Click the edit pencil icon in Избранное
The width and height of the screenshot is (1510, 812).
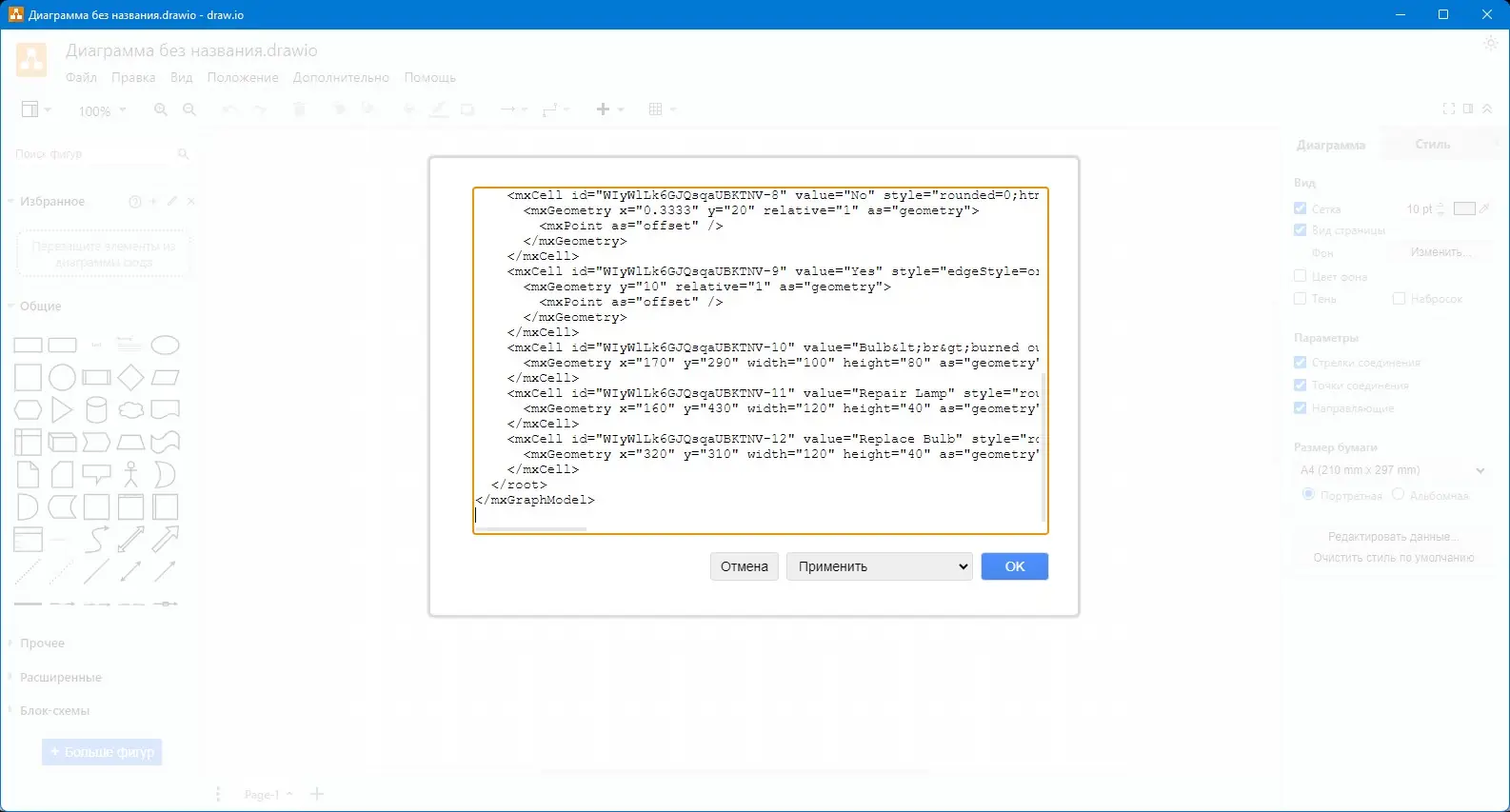click(x=172, y=202)
